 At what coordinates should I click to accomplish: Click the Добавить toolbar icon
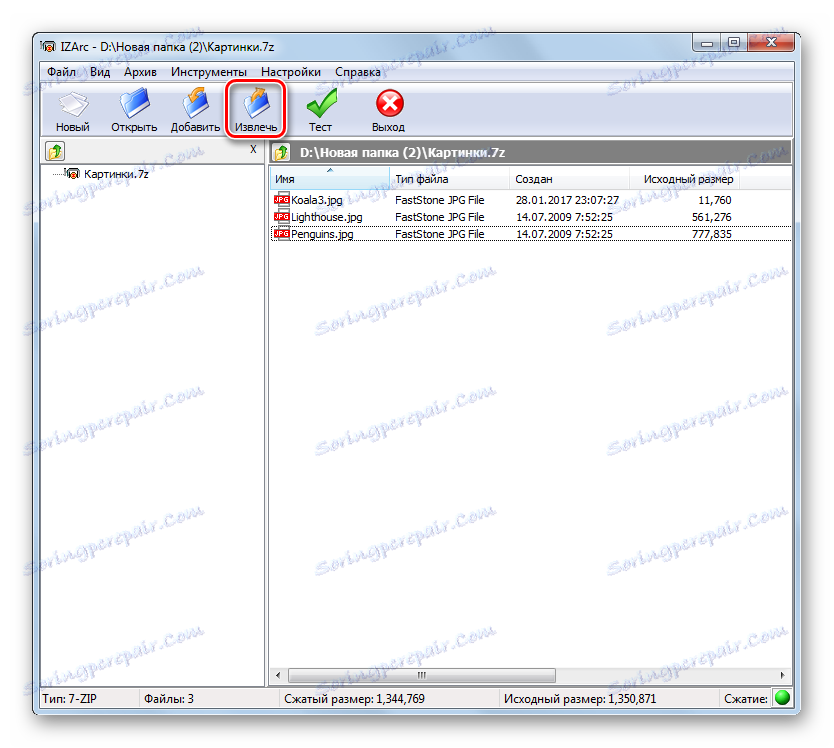point(195,103)
